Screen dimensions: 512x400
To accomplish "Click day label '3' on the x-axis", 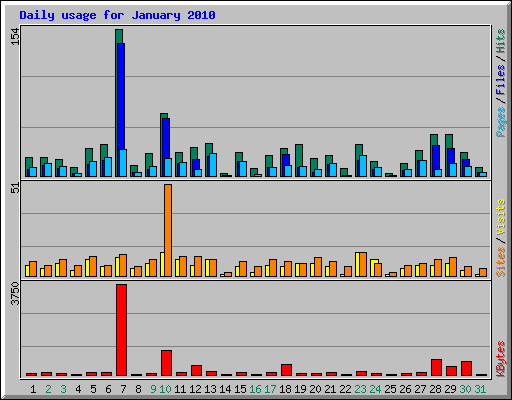I will pyautogui.click(x=63, y=389).
